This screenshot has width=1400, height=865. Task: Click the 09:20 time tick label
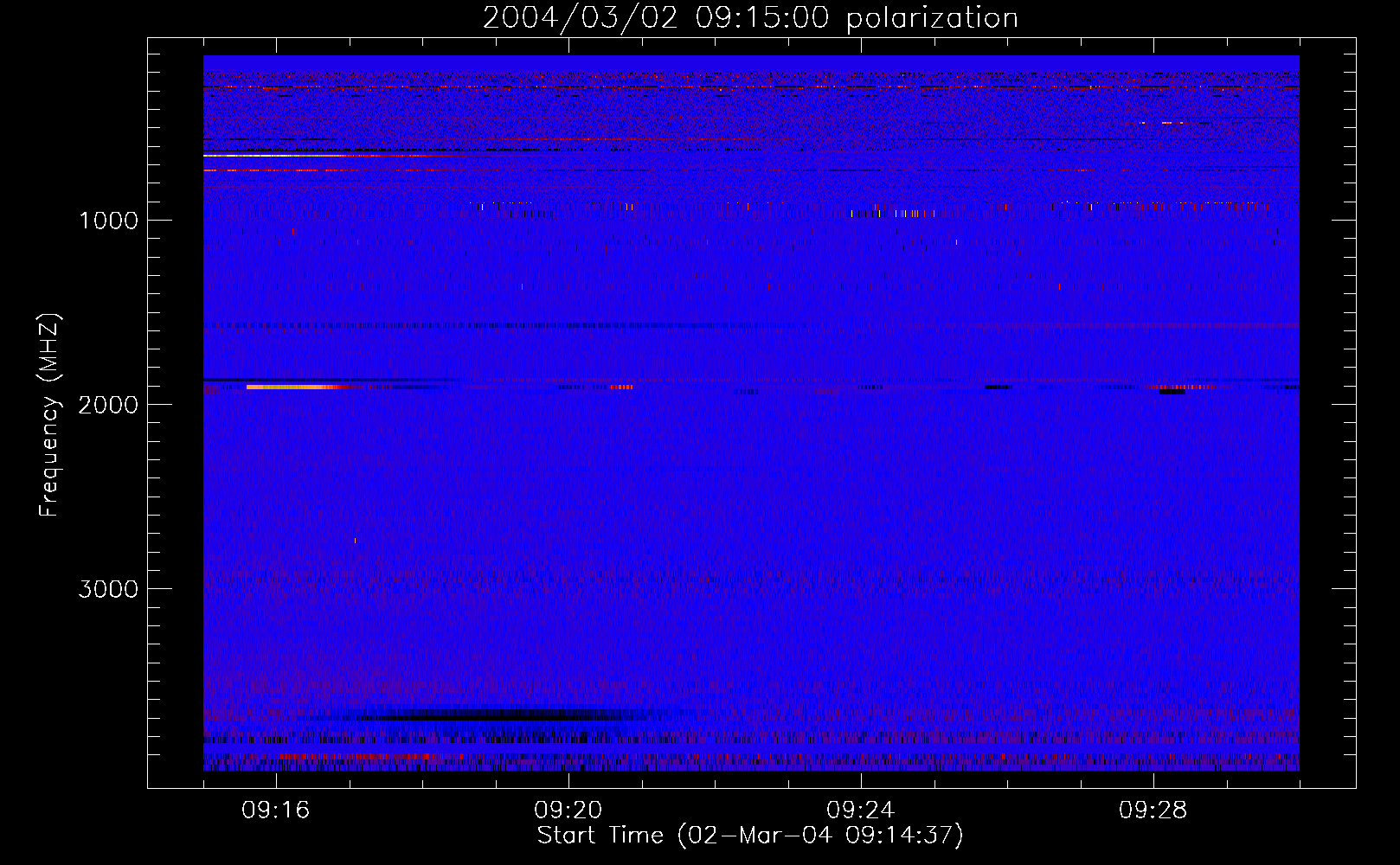point(568,811)
